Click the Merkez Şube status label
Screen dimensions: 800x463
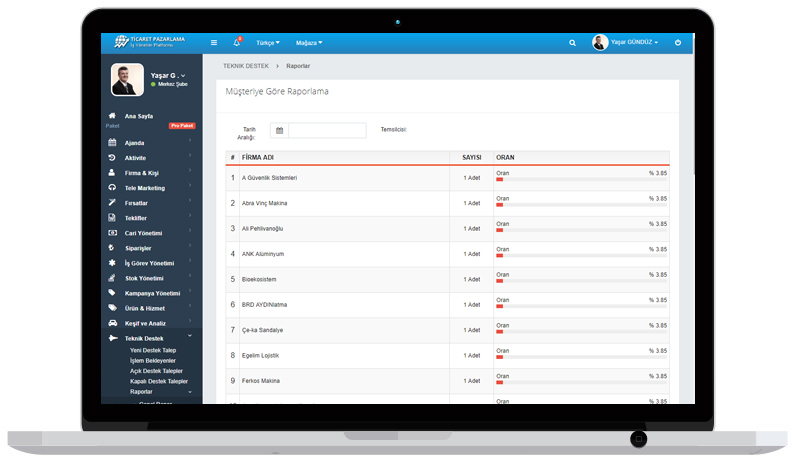point(169,84)
